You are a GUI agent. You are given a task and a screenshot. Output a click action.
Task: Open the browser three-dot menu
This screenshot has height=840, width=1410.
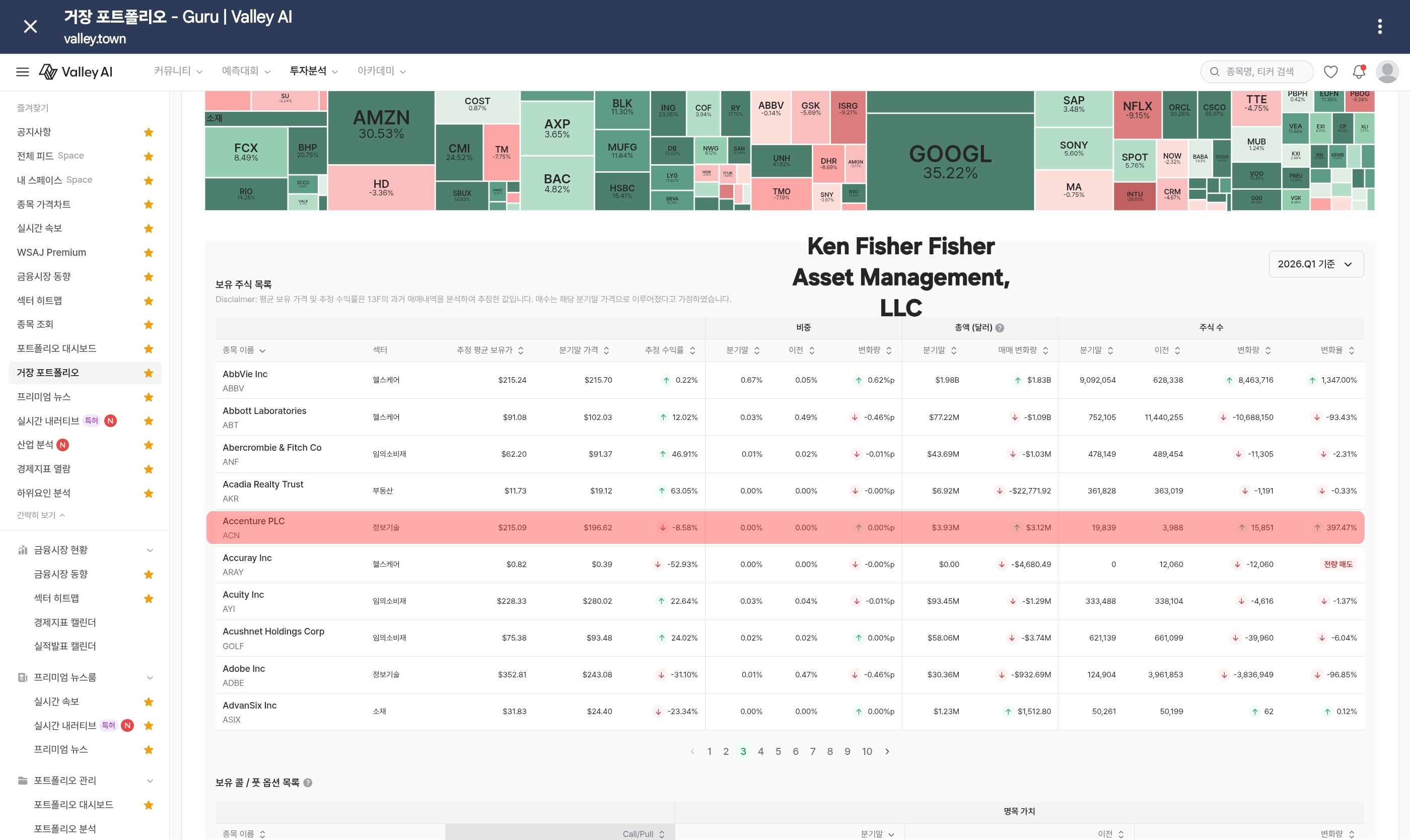(x=1380, y=27)
